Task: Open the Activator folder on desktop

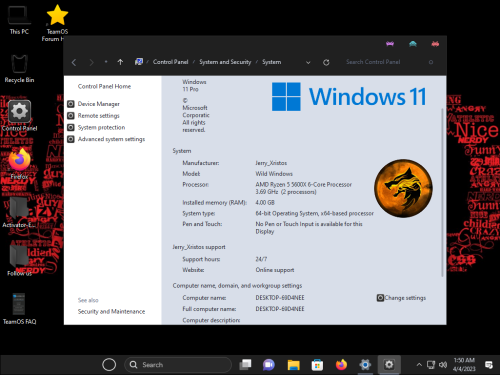Action: tap(19, 212)
